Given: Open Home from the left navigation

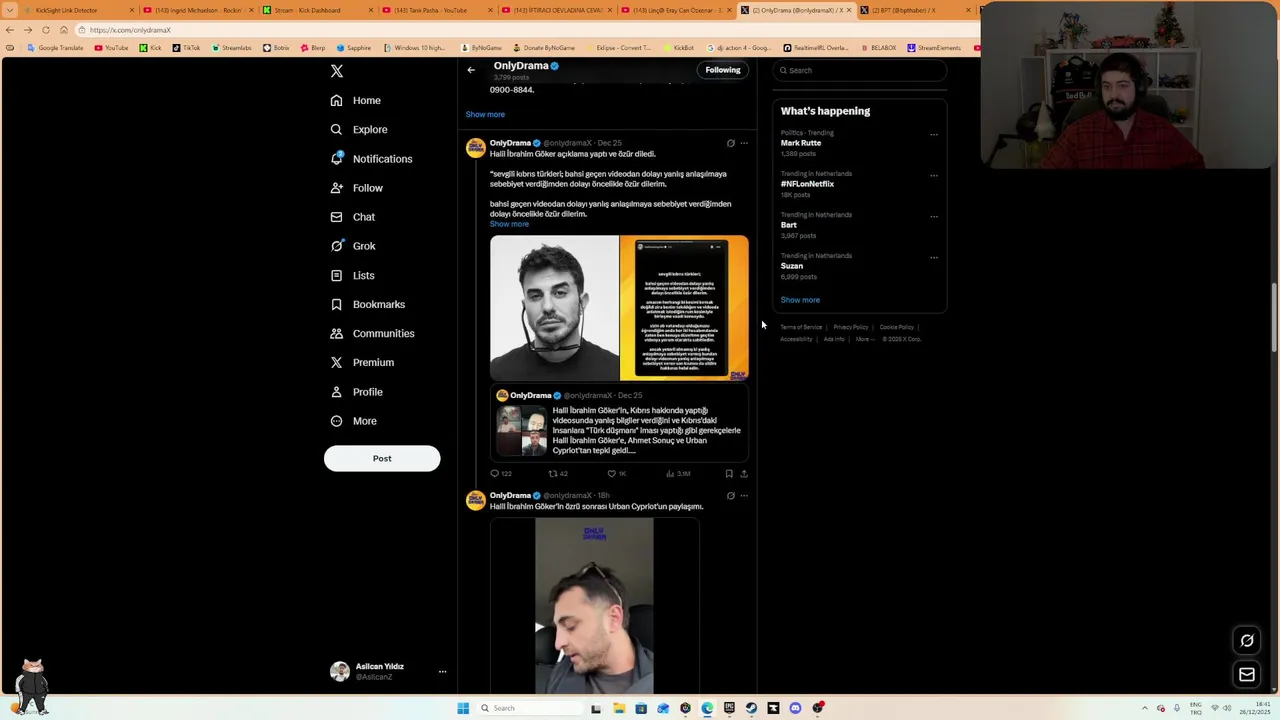Looking at the screenshot, I should pos(356,100).
